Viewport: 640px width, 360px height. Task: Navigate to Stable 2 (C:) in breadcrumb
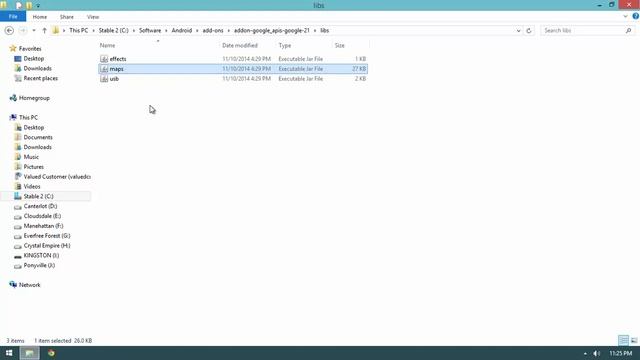click(113, 31)
